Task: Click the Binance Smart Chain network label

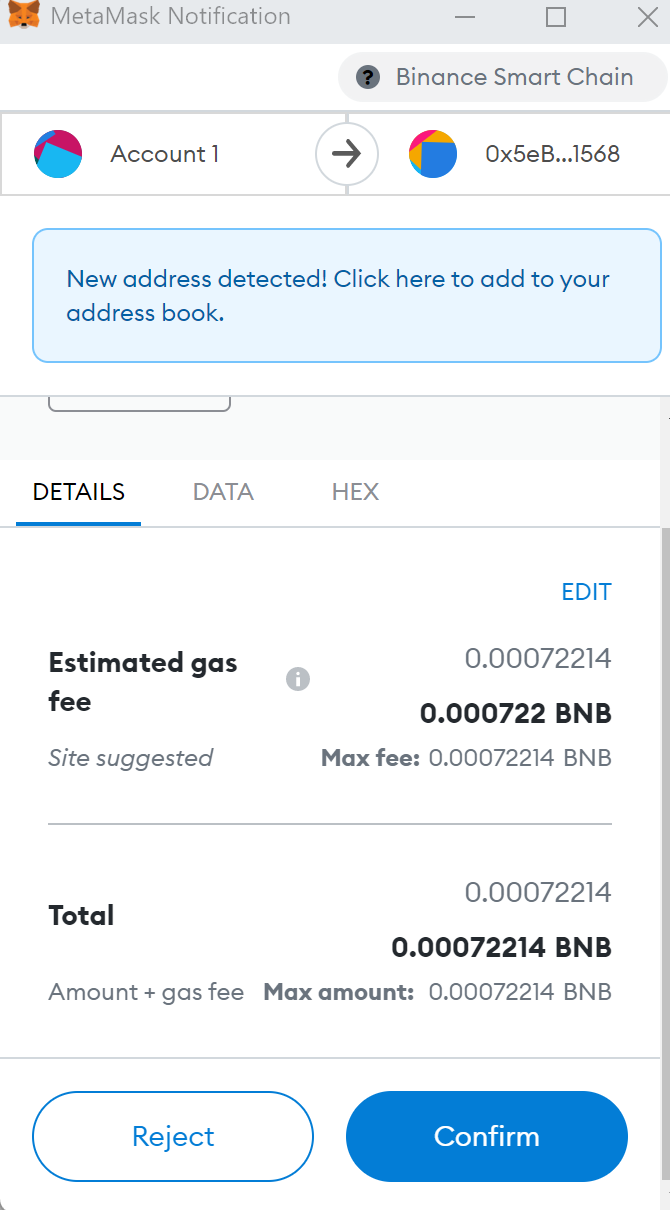Action: click(514, 77)
